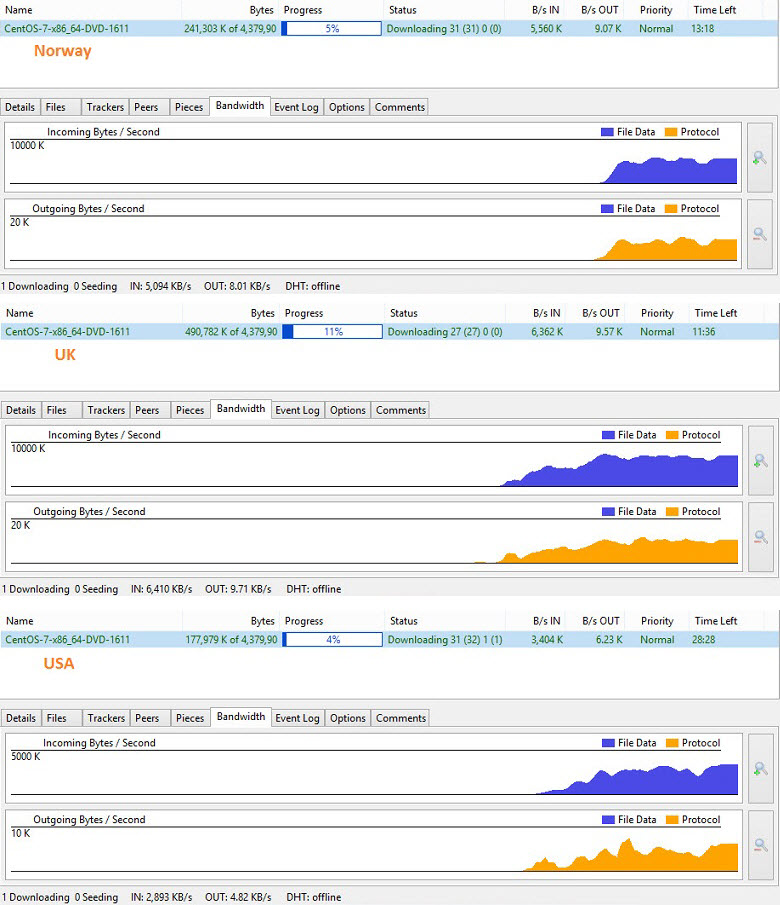Click the 4% progress bar of the USA torrent
The width and height of the screenshot is (780, 905).
tap(333, 640)
